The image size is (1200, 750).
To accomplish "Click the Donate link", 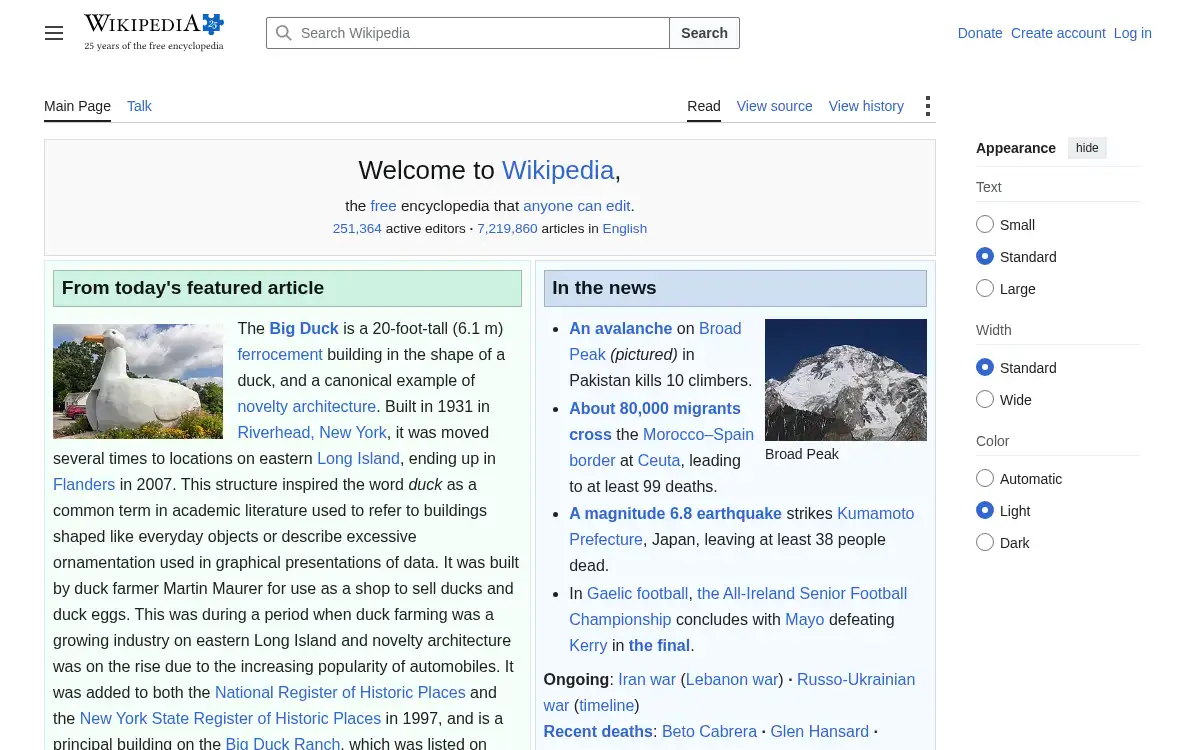I will point(980,33).
